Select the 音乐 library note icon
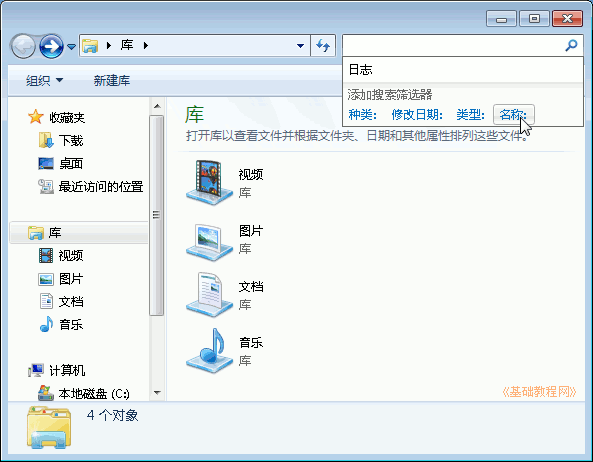Image resolution: width=593 pixels, height=462 pixels. click(x=209, y=350)
